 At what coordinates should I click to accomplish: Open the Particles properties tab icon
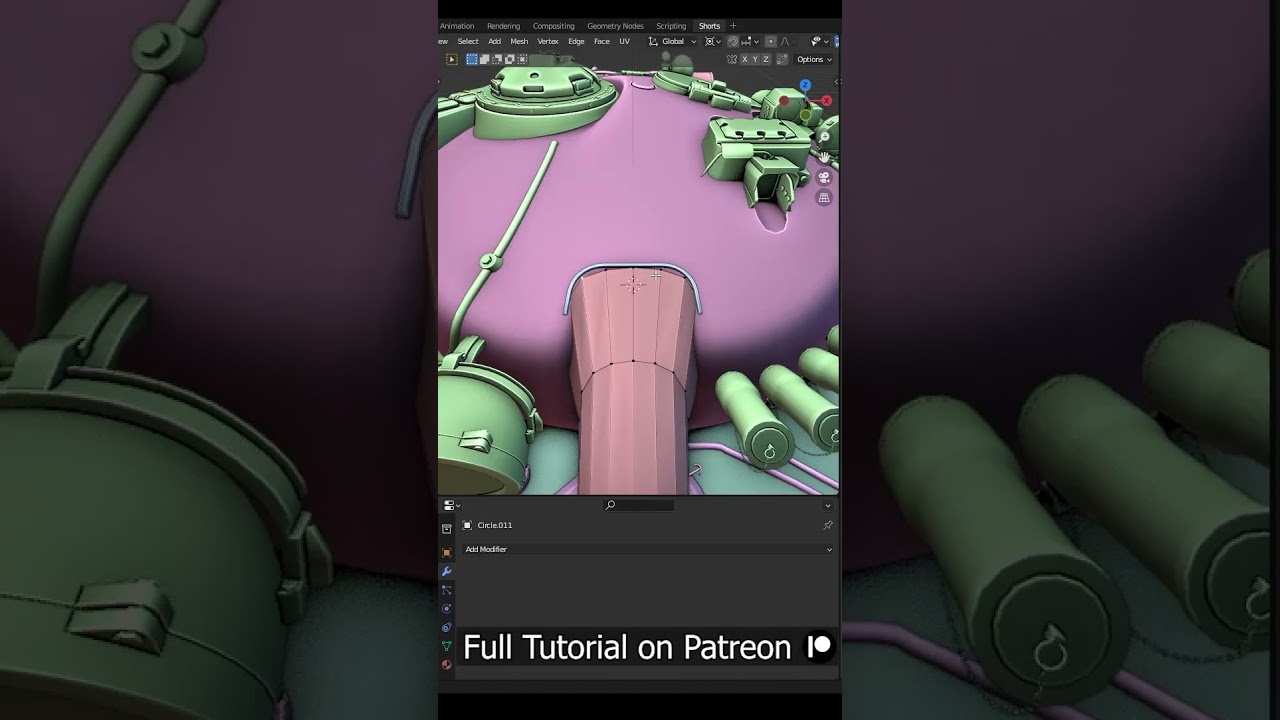[447, 590]
